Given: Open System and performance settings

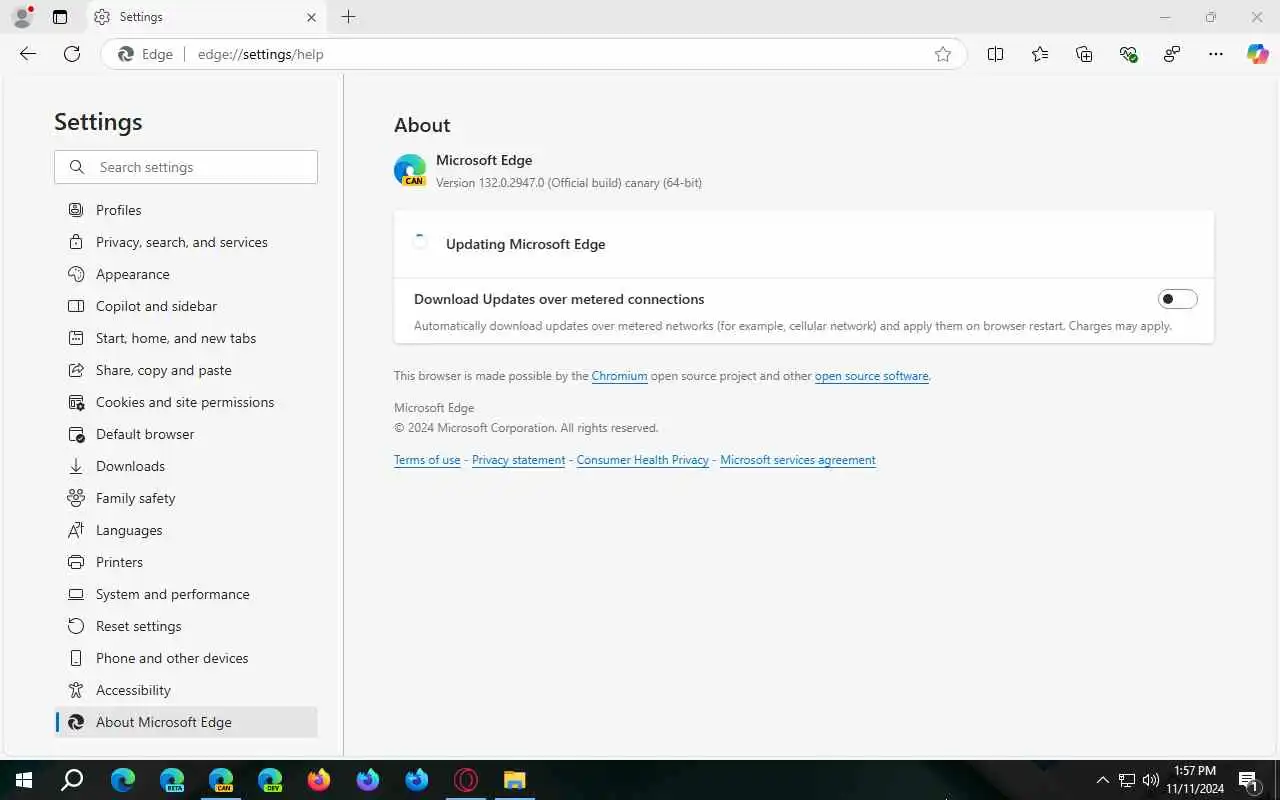Looking at the screenshot, I should 186,594.
